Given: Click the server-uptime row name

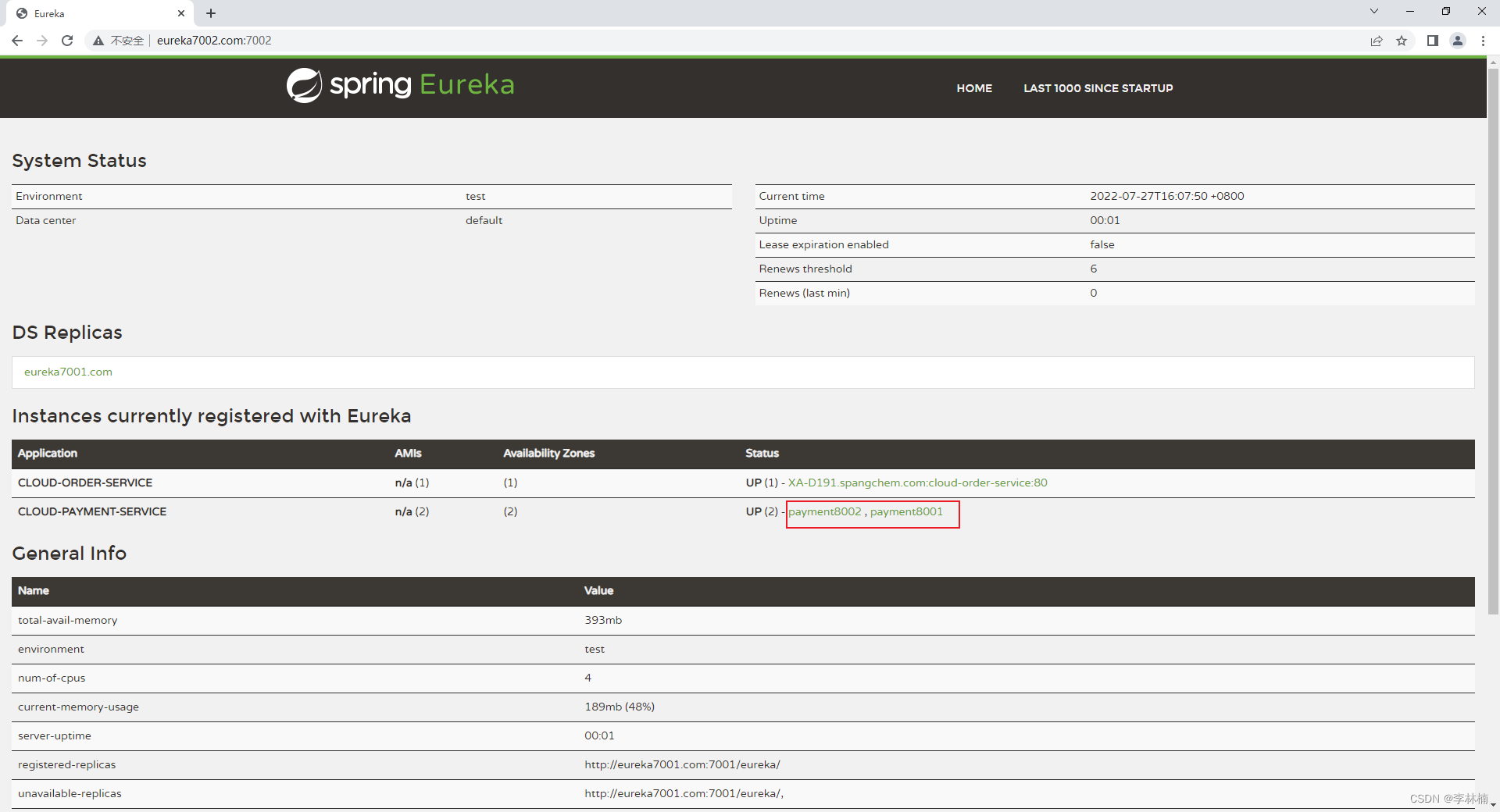Looking at the screenshot, I should 55,735.
